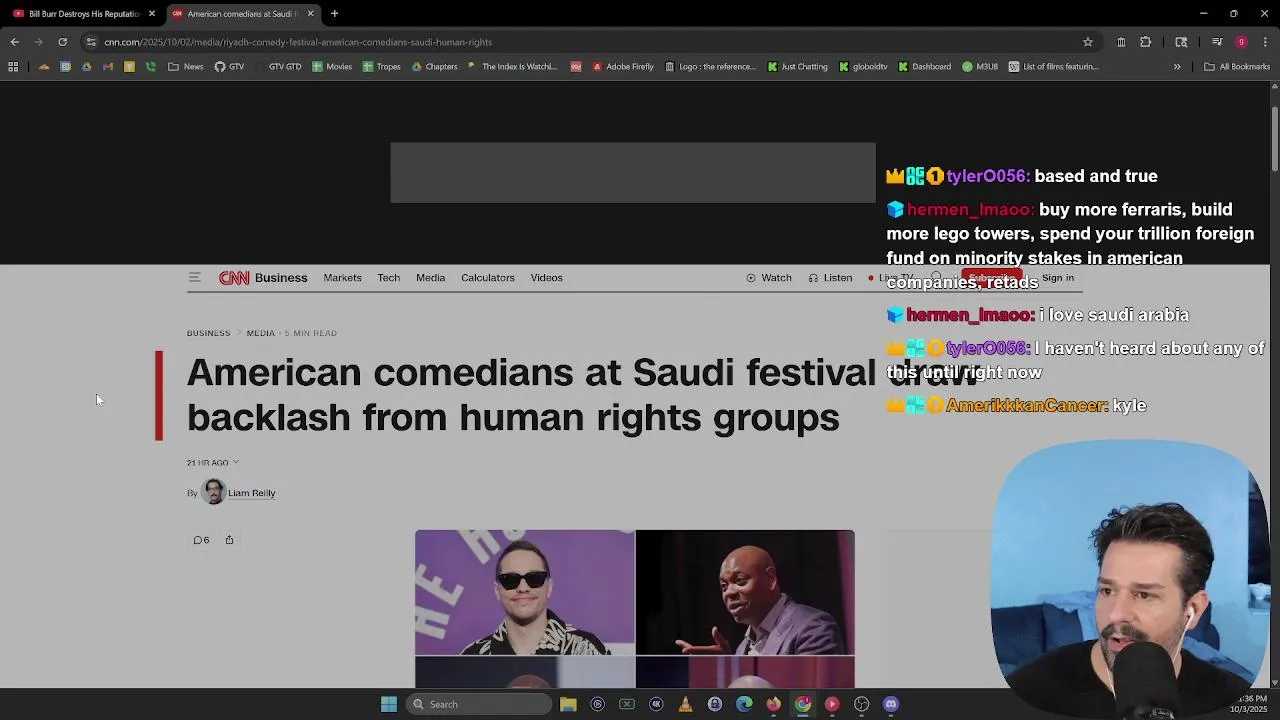Open the article comments icon

coord(201,540)
